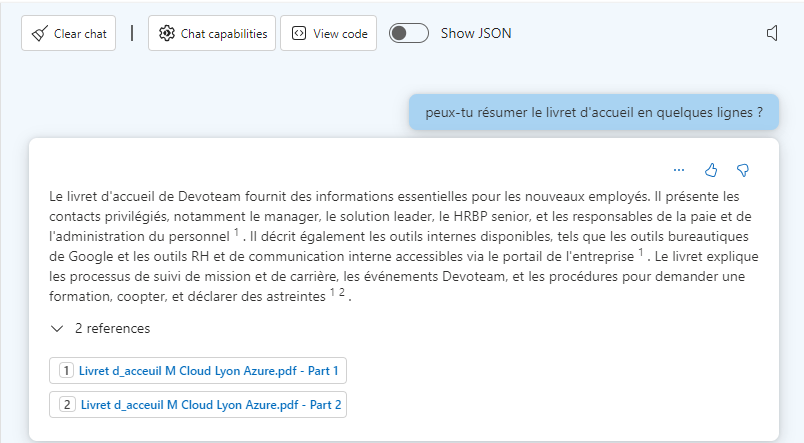Click the user message bubble about livret d'accueil
The image size is (804, 443).
pyautogui.click(x=594, y=112)
